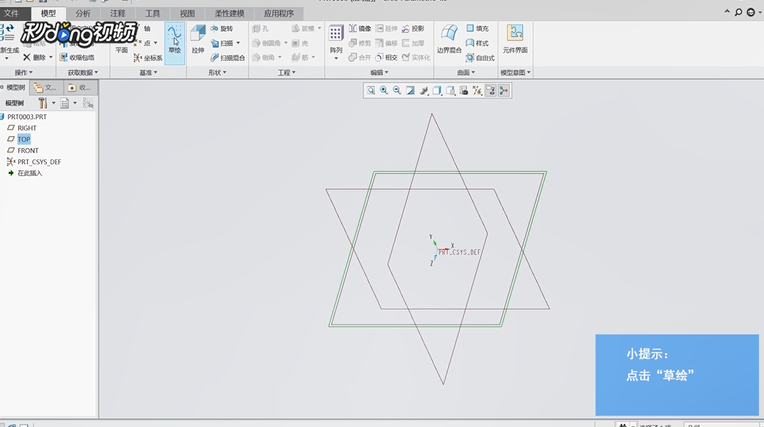The height and width of the screenshot is (427, 764).
Task: Open Sweep (扫描) dropdown arrow
Action: [x=238, y=43]
